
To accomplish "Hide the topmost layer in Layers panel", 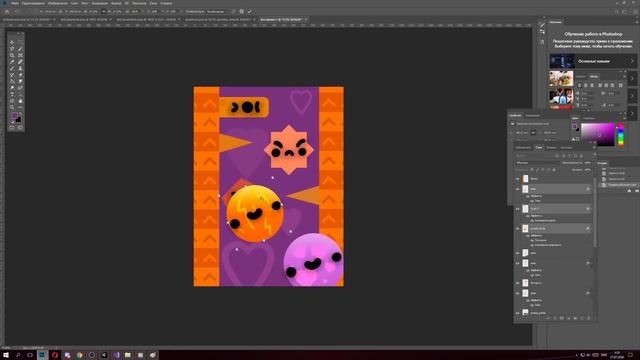I will [518, 179].
